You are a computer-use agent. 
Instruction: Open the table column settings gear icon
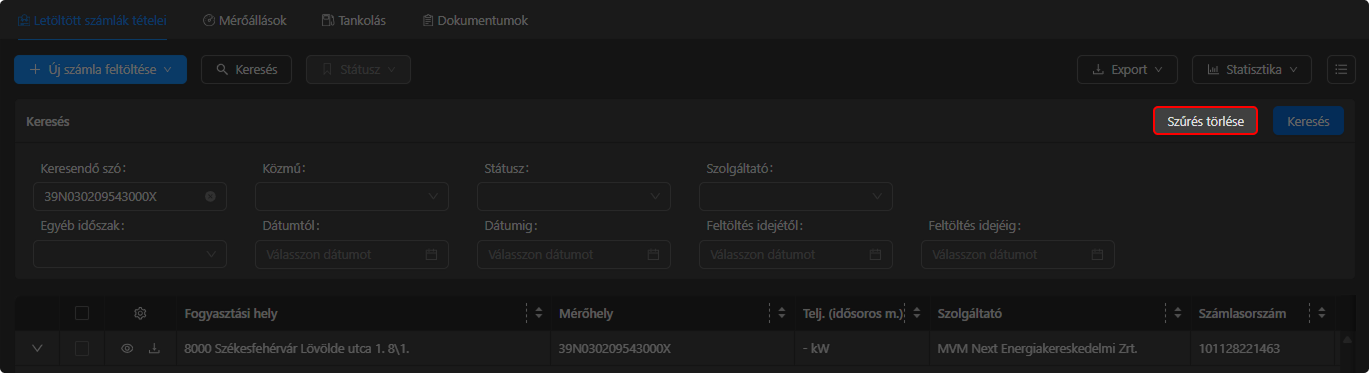pyautogui.click(x=141, y=313)
